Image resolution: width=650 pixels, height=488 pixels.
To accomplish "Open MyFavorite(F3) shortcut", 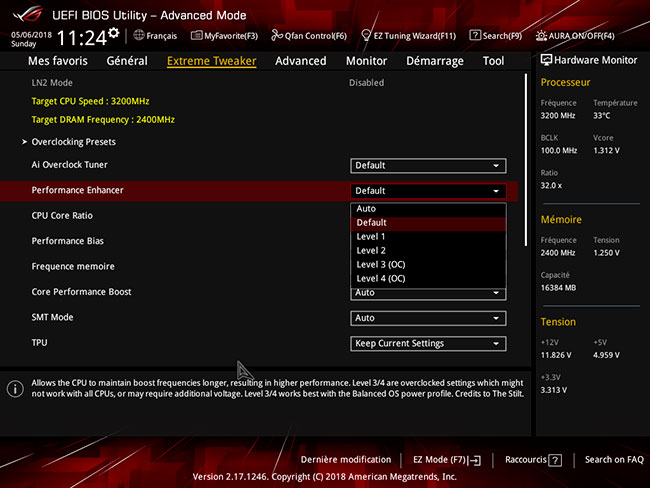I will click(223, 36).
